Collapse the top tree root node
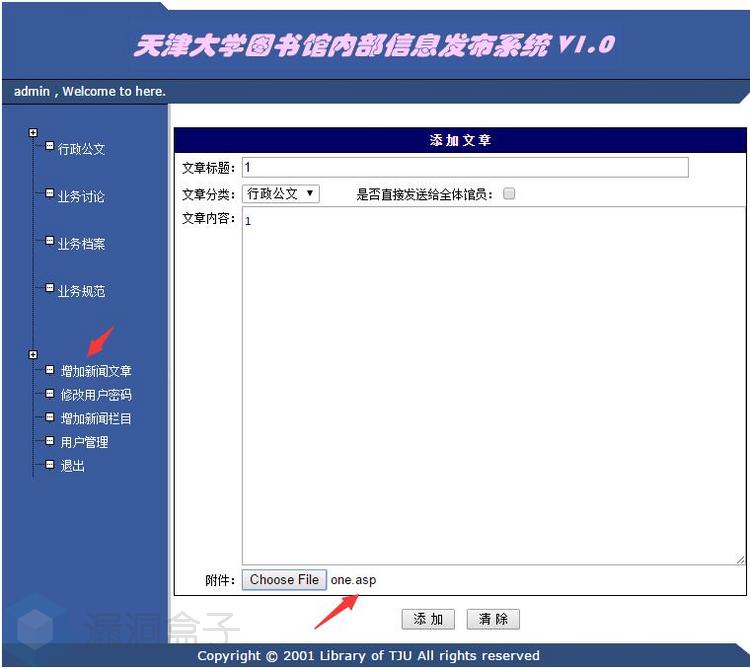Image resolution: width=750 pixels, height=670 pixels. tap(33, 132)
